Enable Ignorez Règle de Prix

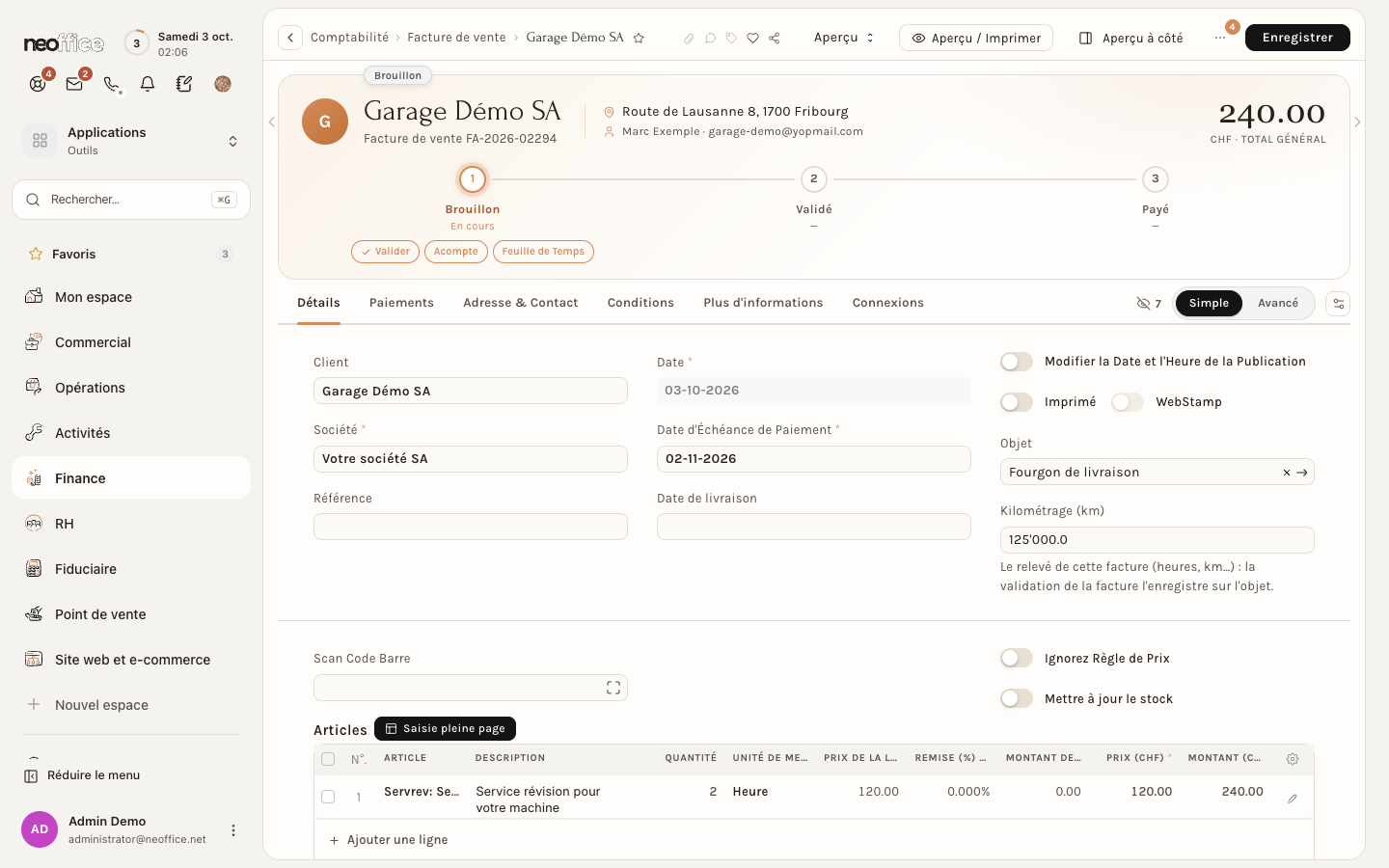point(1017,659)
